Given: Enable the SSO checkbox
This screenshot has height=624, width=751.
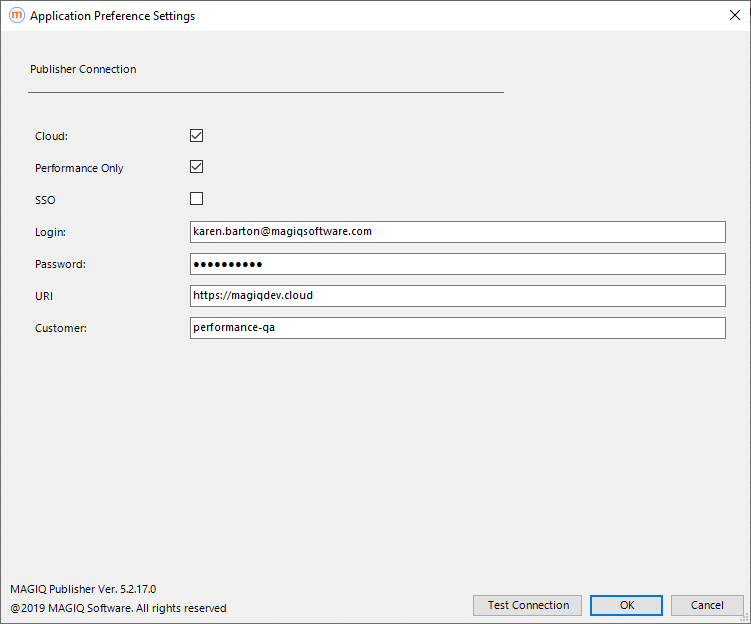Looking at the screenshot, I should click(x=196, y=198).
